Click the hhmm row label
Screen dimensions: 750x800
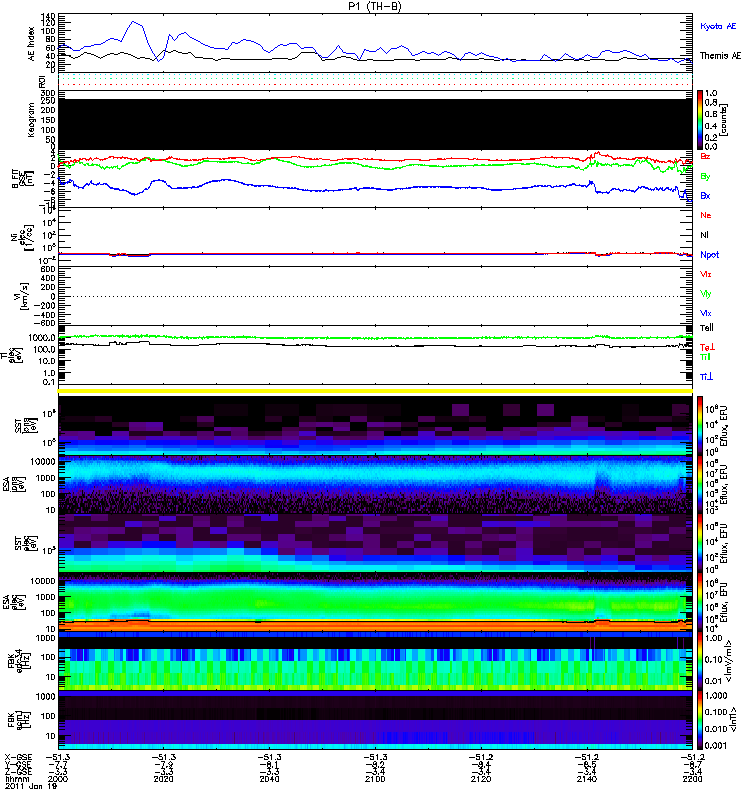click(16, 779)
